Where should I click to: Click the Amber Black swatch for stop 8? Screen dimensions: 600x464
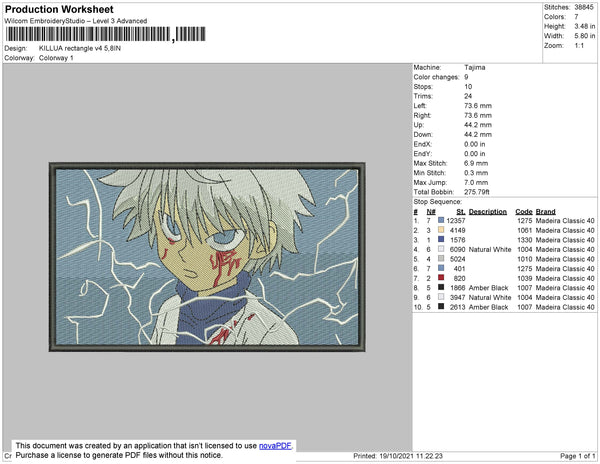tap(441, 287)
